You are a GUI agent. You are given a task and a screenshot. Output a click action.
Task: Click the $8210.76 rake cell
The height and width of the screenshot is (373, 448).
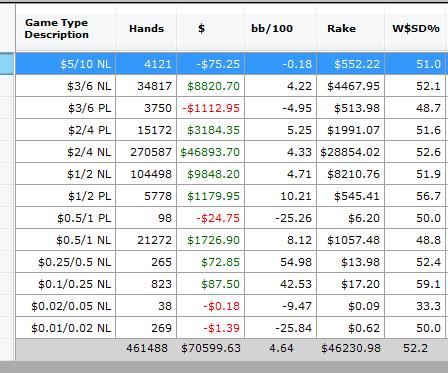350,174
